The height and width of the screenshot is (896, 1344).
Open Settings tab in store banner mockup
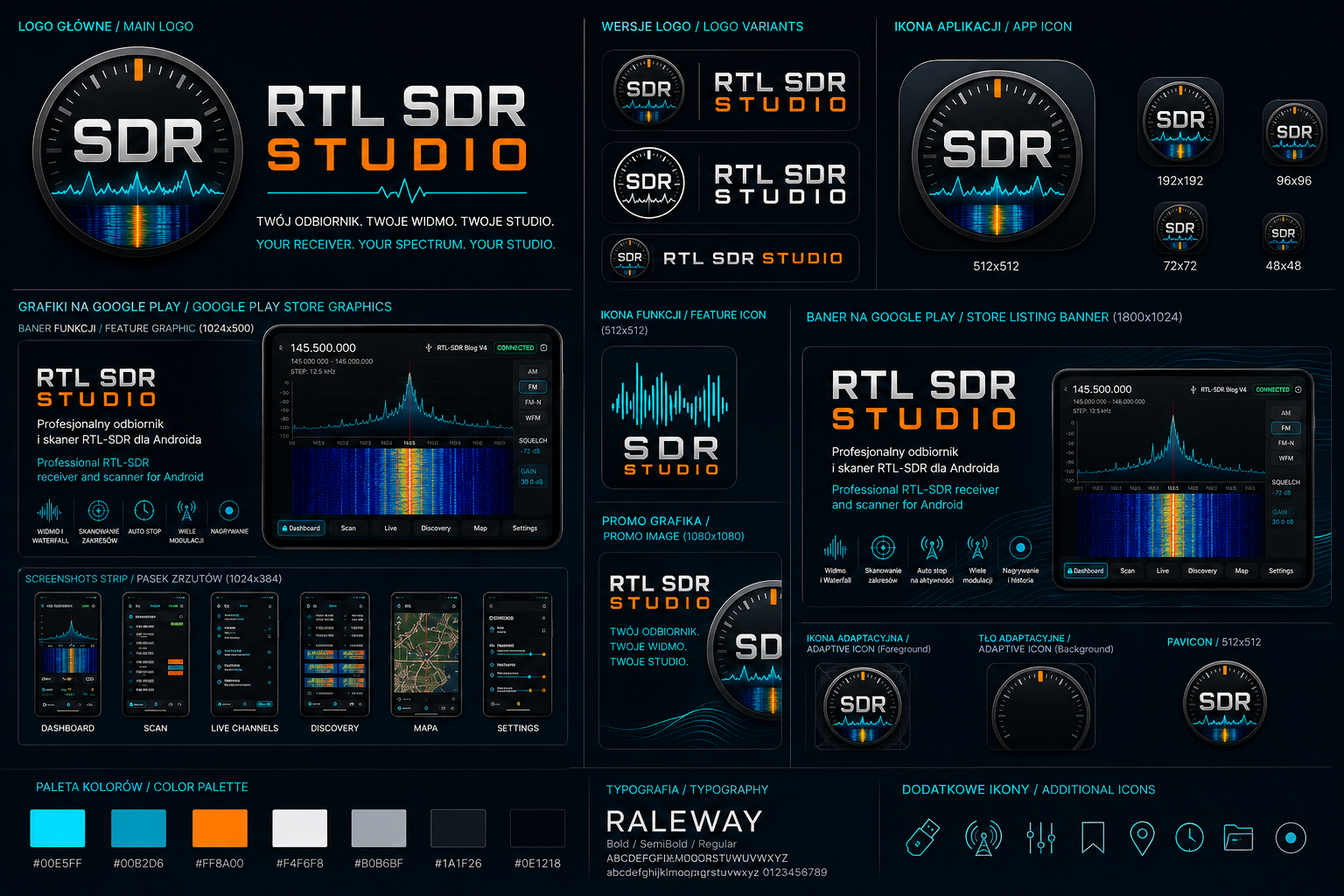[1281, 570]
